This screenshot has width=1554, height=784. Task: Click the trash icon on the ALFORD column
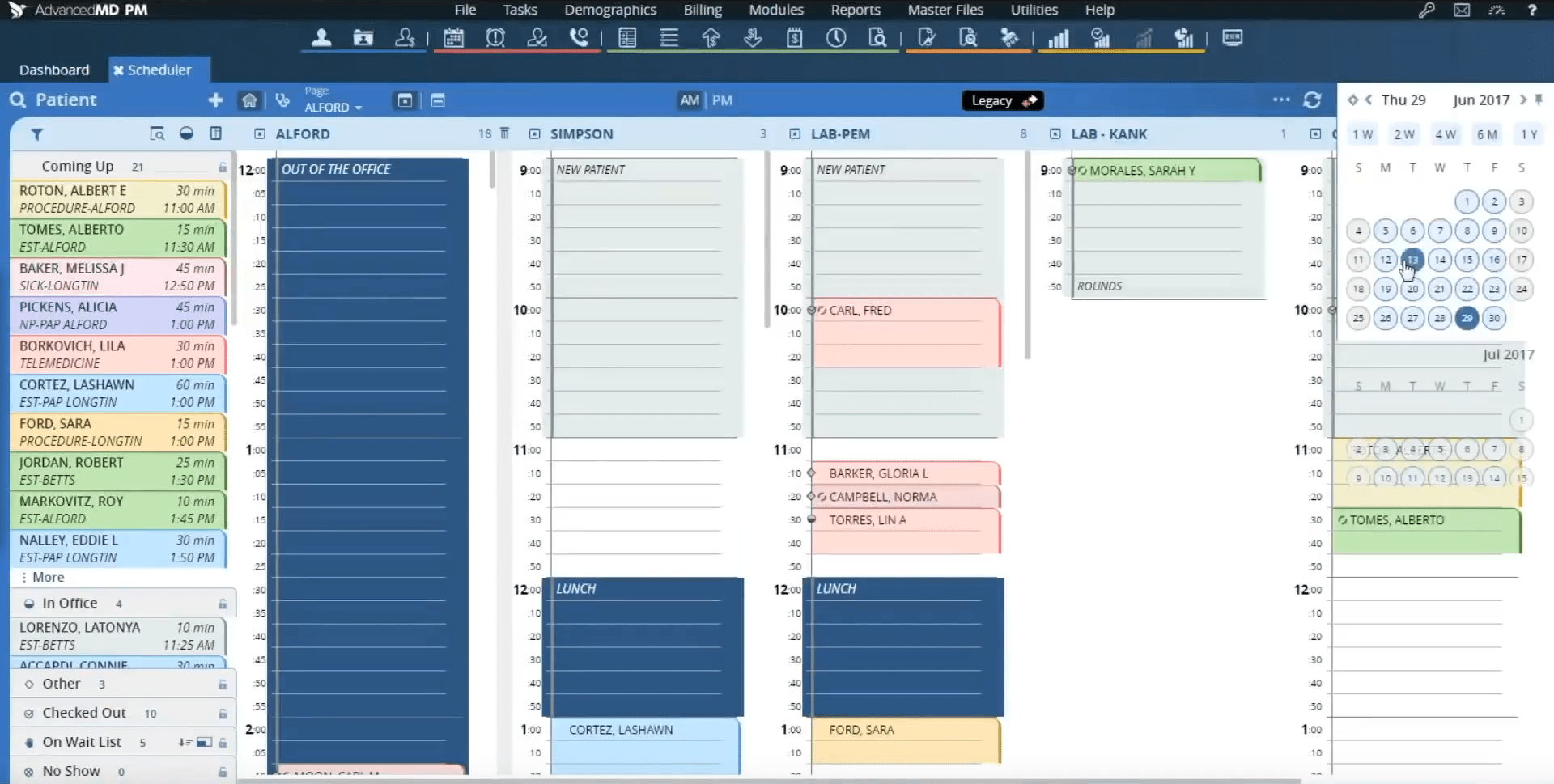[504, 134]
